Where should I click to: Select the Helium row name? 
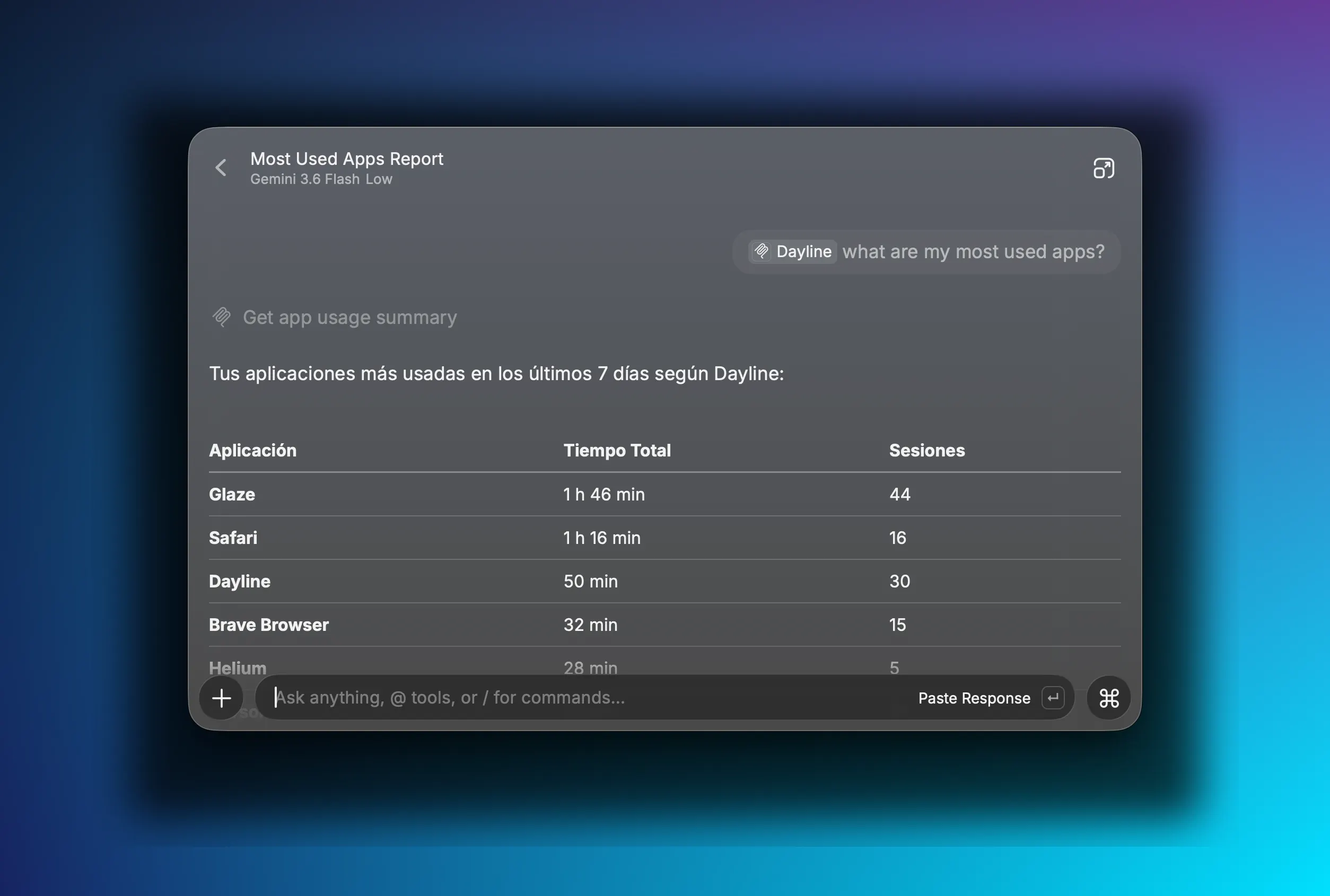click(x=238, y=667)
